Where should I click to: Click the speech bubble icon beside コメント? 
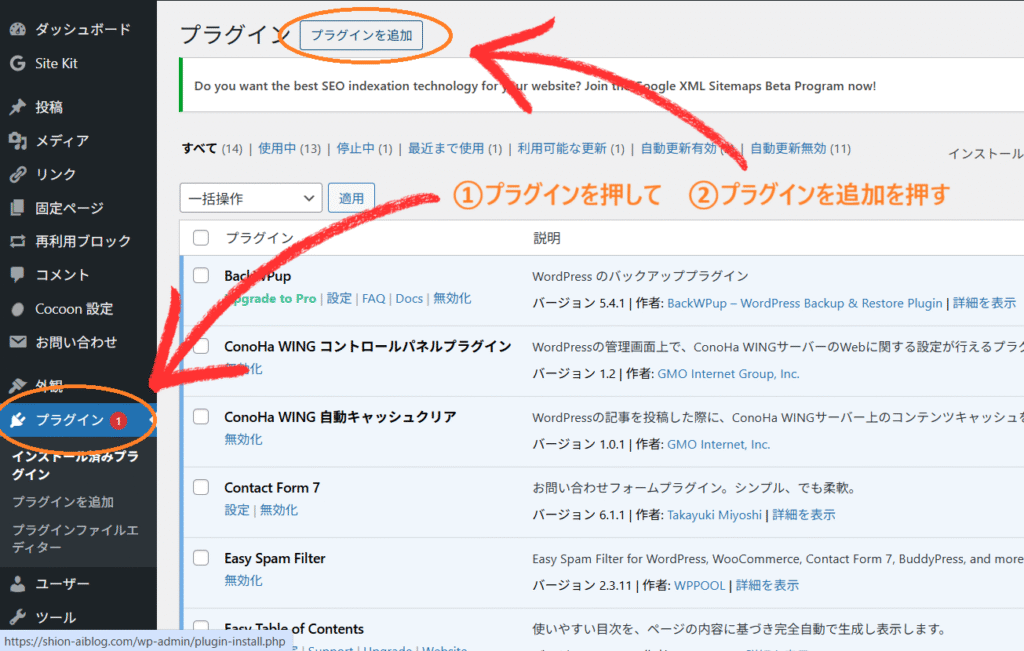[x=18, y=274]
